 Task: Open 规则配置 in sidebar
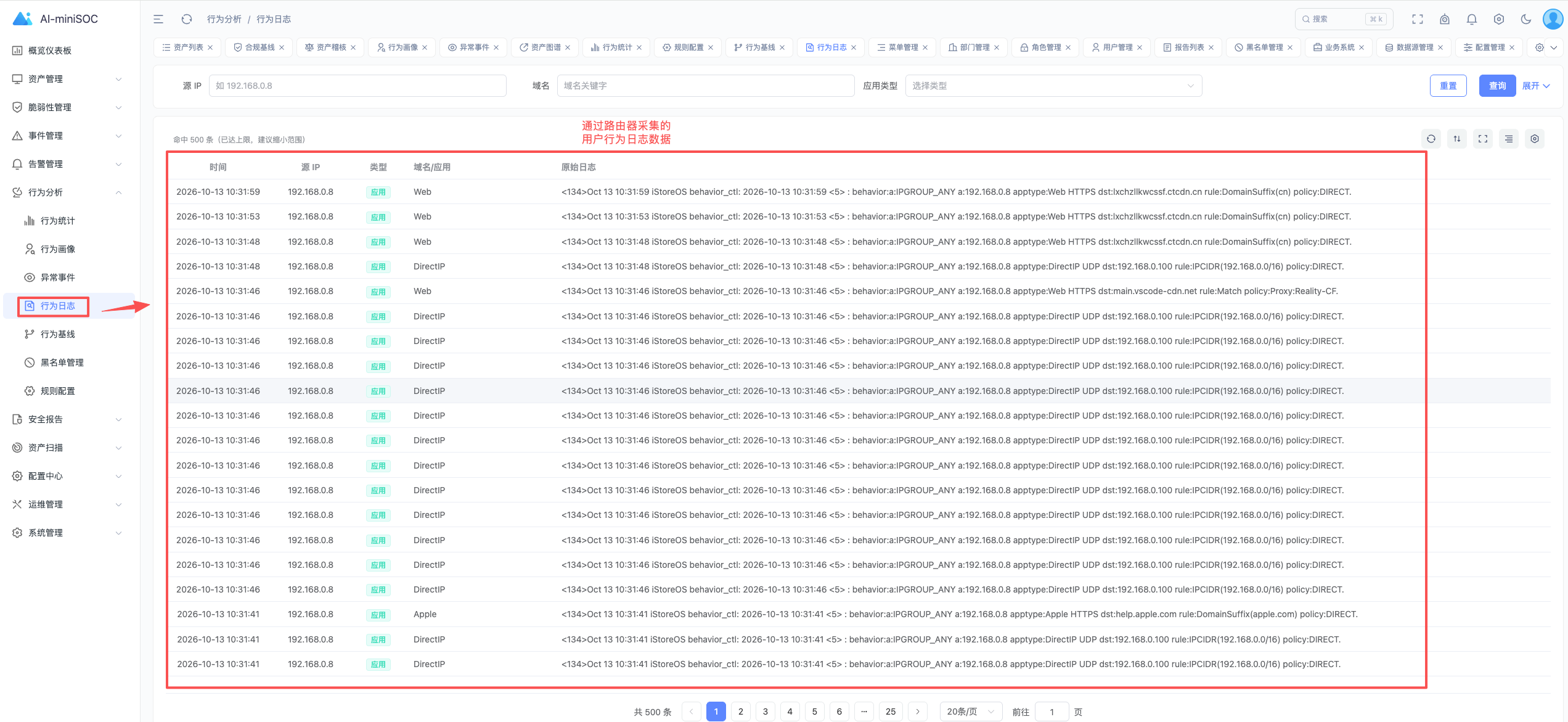[x=57, y=391]
